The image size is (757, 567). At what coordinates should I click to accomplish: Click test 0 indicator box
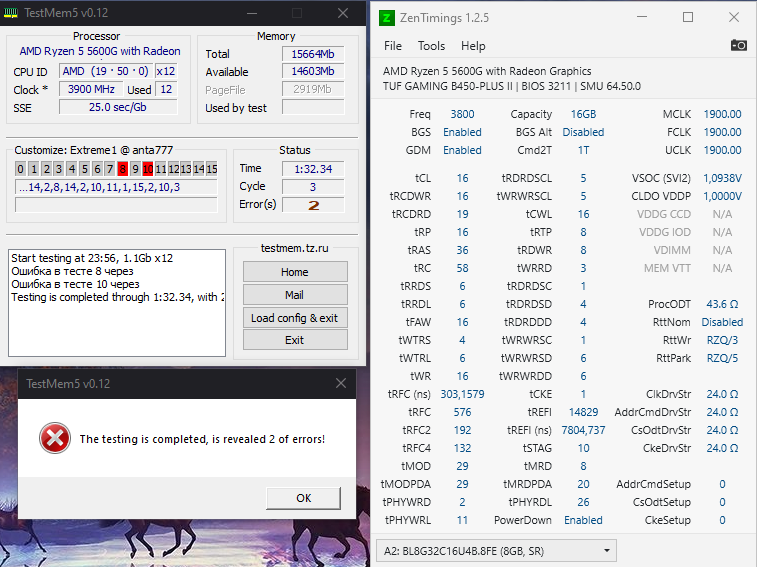click(x=20, y=169)
